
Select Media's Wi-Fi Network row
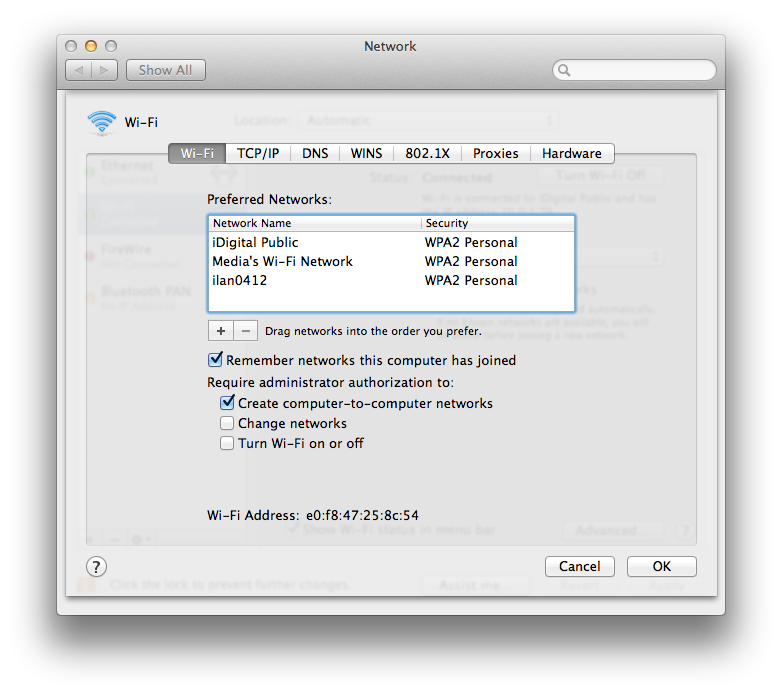point(391,261)
